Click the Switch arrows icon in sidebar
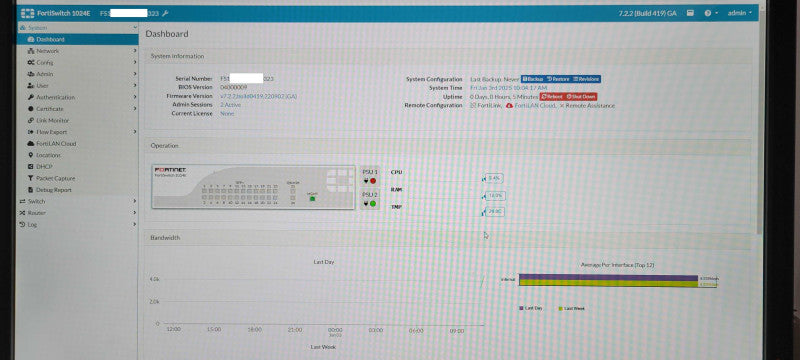Image resolution: width=800 pixels, height=360 pixels. 22,201
